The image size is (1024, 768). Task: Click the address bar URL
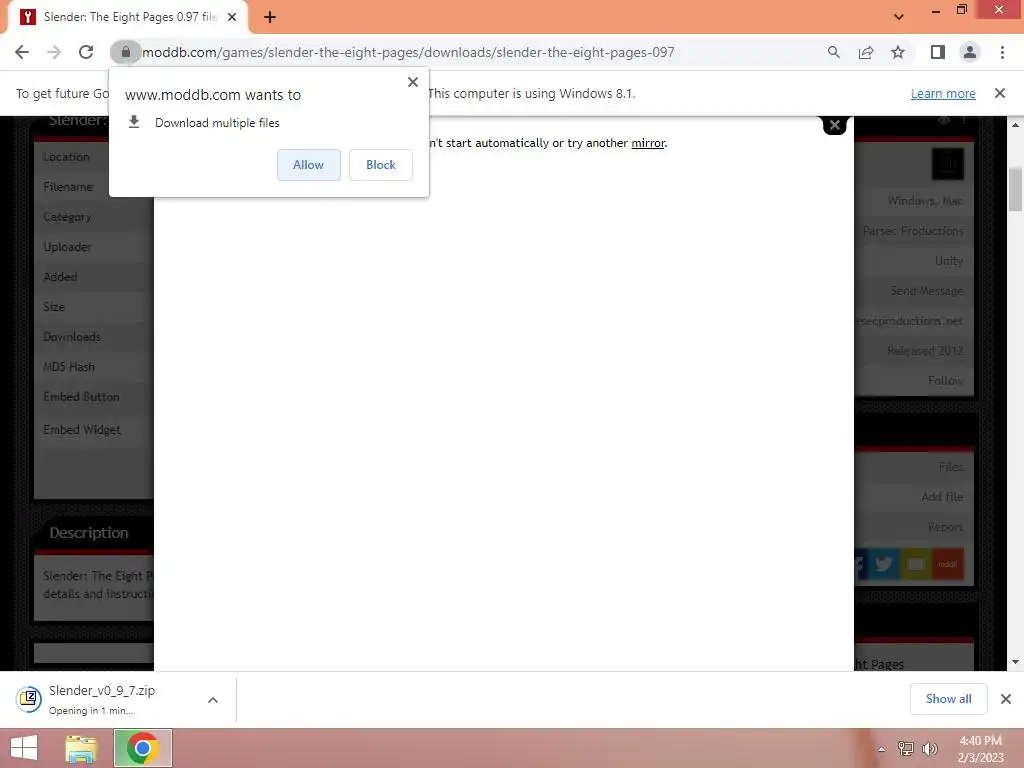pos(408,52)
